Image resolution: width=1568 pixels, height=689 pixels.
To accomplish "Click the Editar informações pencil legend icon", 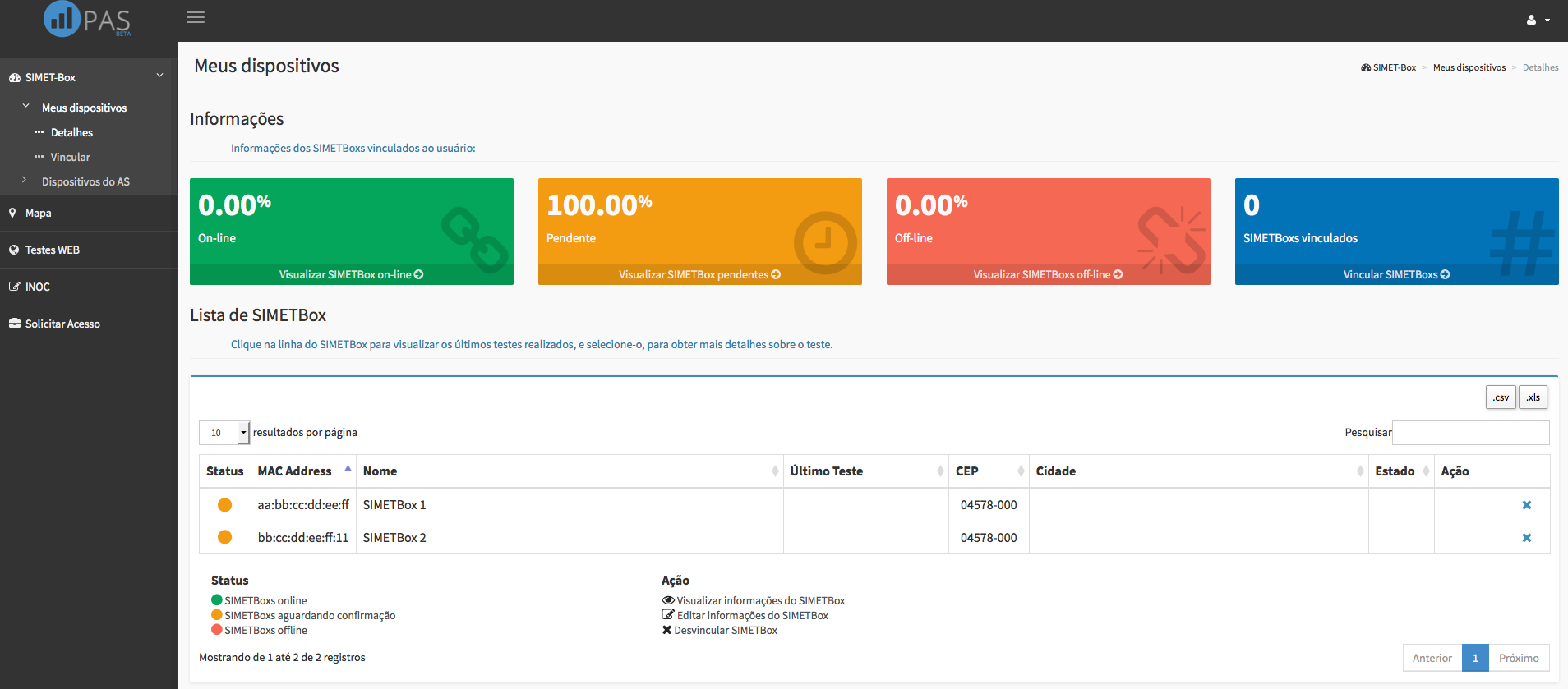I will [x=668, y=615].
